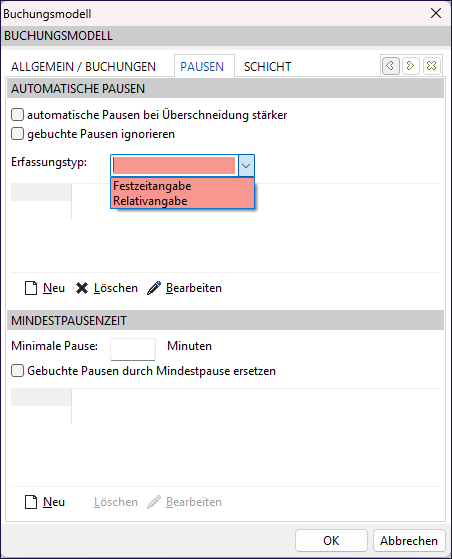The height and width of the screenshot is (559, 452).
Task: Click the red Erfassungstyp text field
Action: point(174,165)
